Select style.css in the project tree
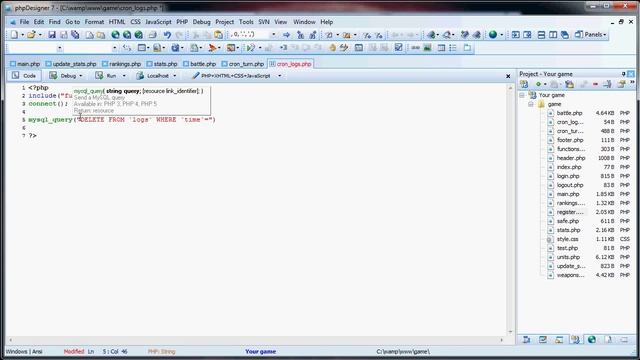 567,239
